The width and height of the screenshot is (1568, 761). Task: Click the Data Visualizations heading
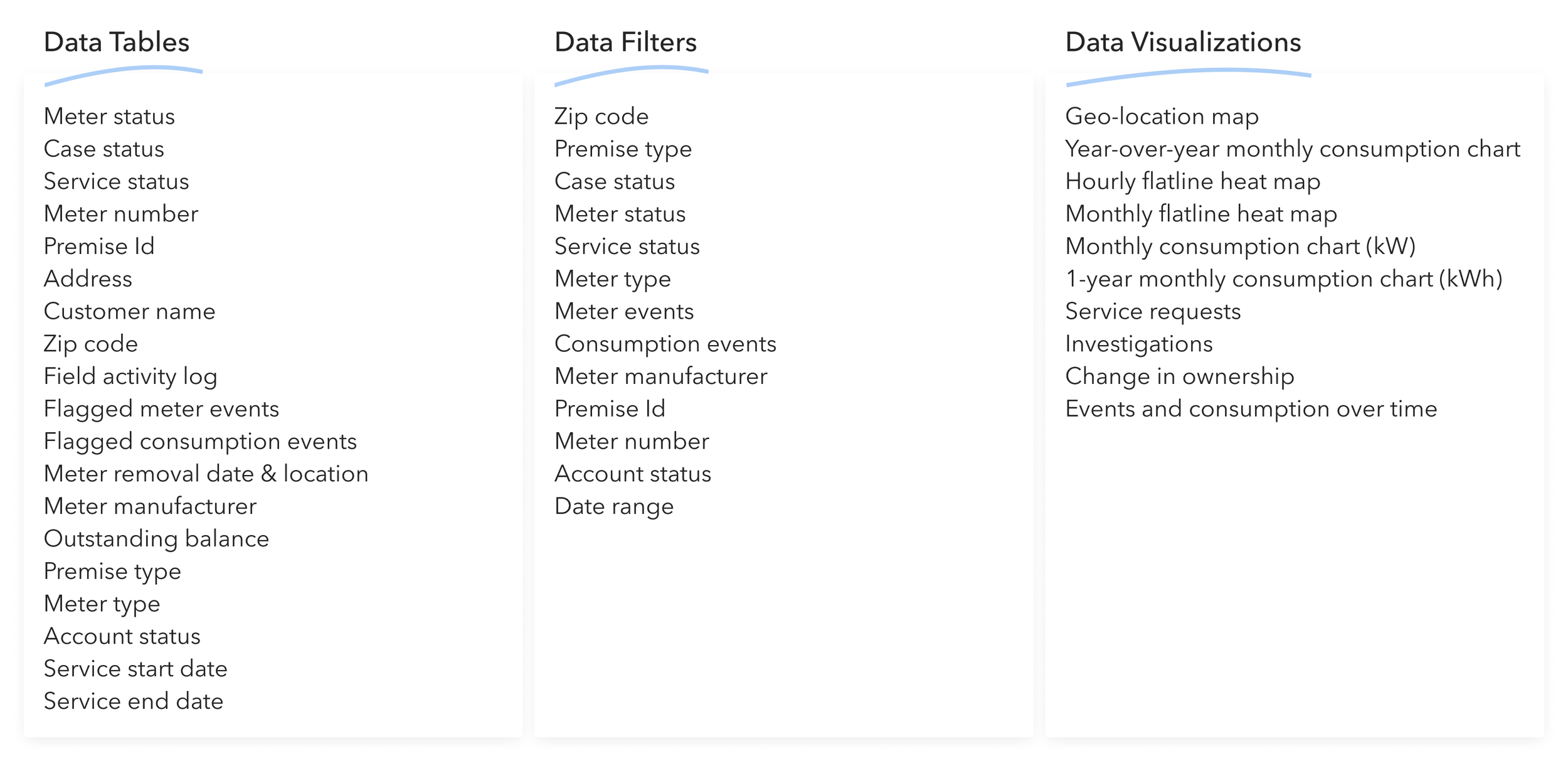coord(1183,42)
